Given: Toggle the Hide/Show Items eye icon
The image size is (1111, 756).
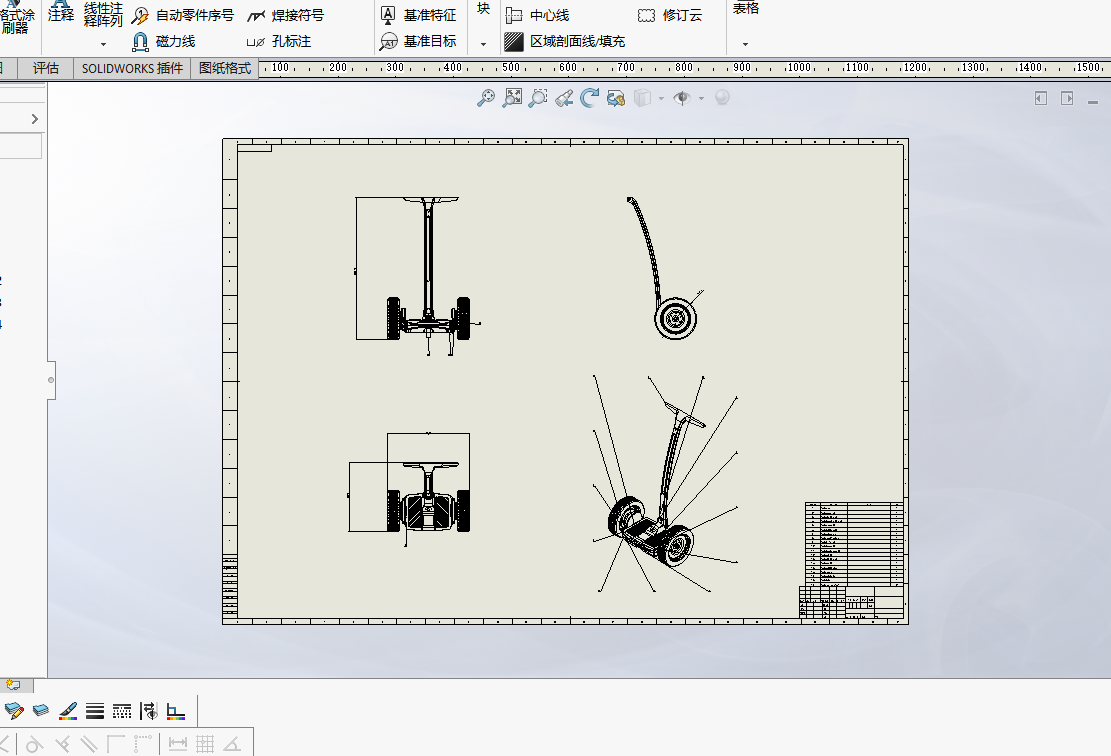Looking at the screenshot, I should coord(682,98).
